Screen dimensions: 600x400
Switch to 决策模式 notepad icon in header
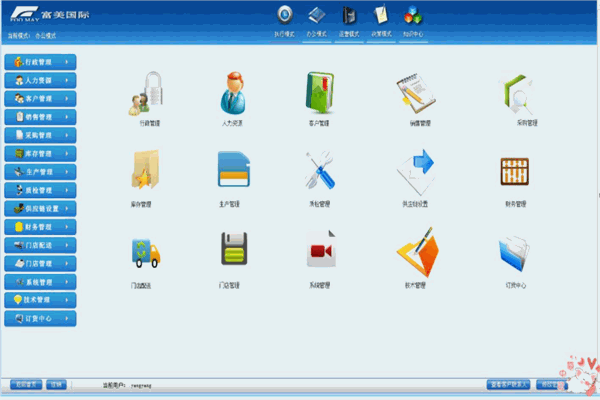(x=381, y=15)
